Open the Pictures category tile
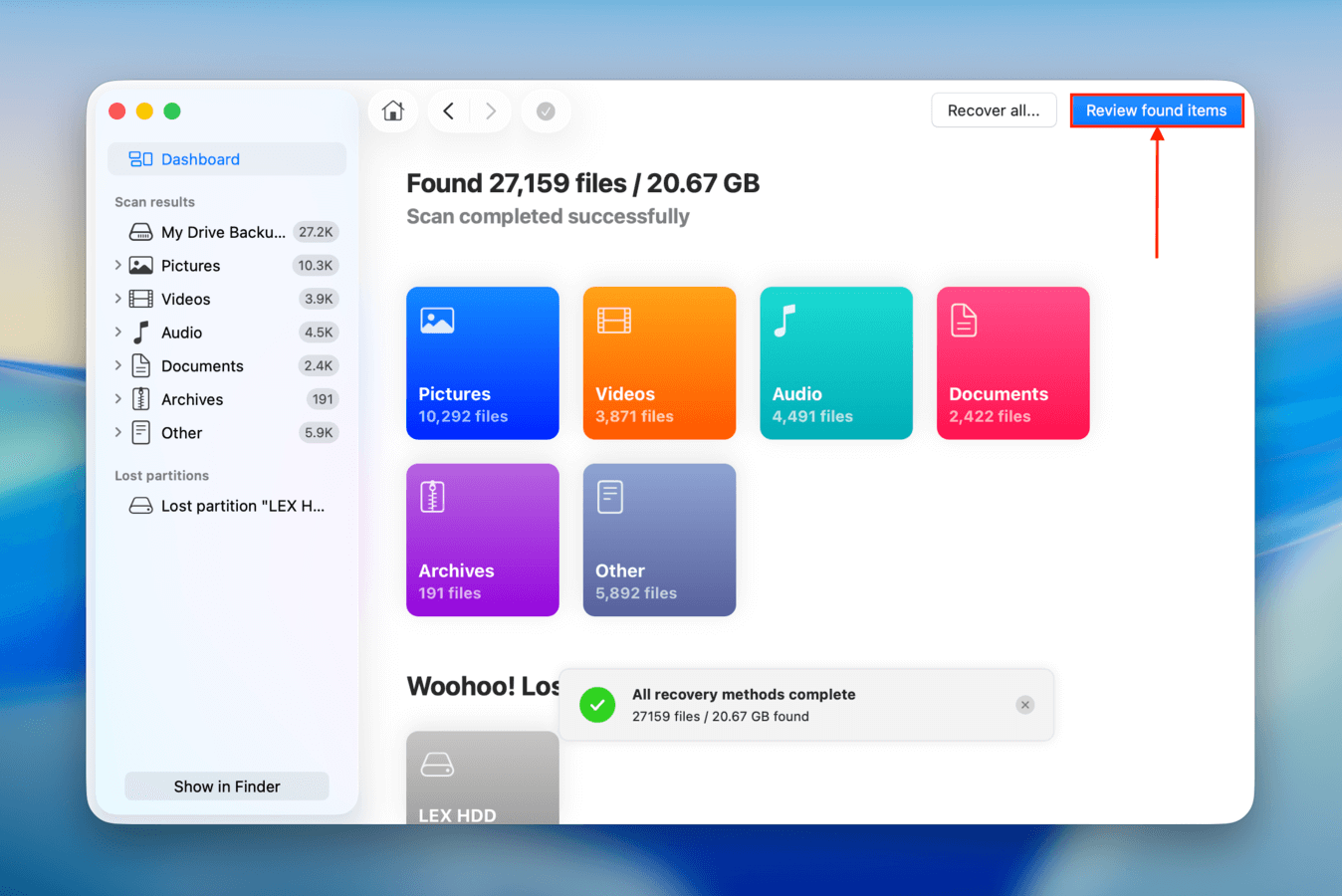The height and width of the screenshot is (896, 1342). pyautogui.click(x=482, y=362)
